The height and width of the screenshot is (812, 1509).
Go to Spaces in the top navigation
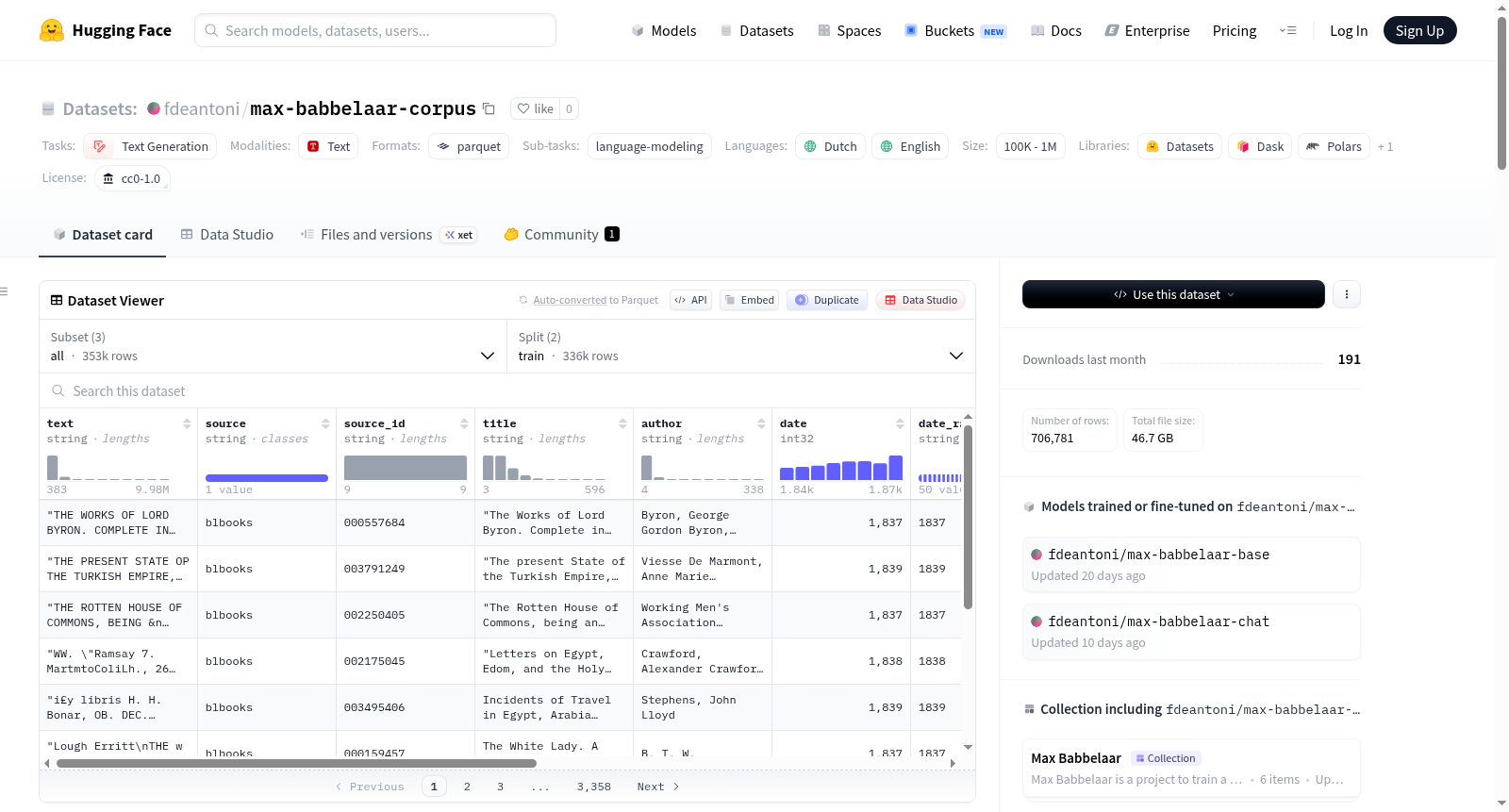click(x=849, y=30)
